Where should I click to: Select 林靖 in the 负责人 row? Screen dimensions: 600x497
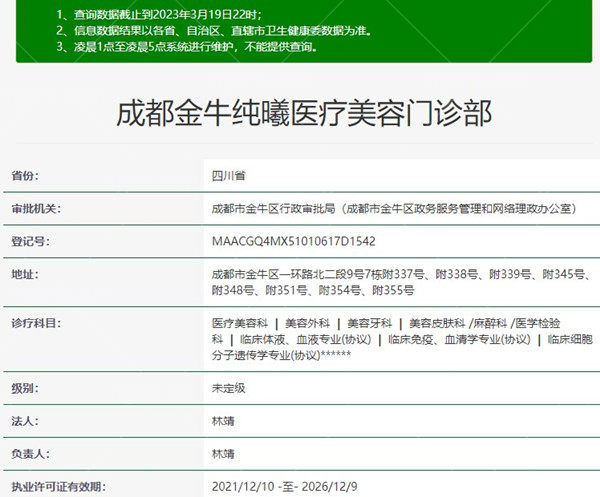(x=223, y=454)
